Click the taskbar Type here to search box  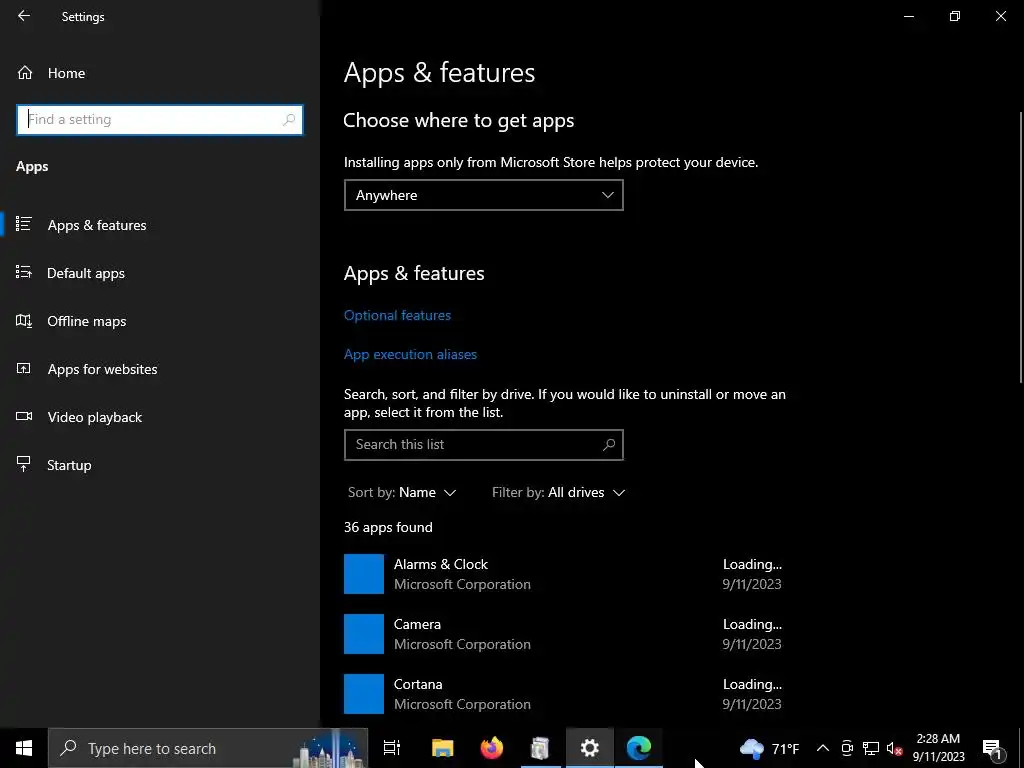tap(208, 748)
